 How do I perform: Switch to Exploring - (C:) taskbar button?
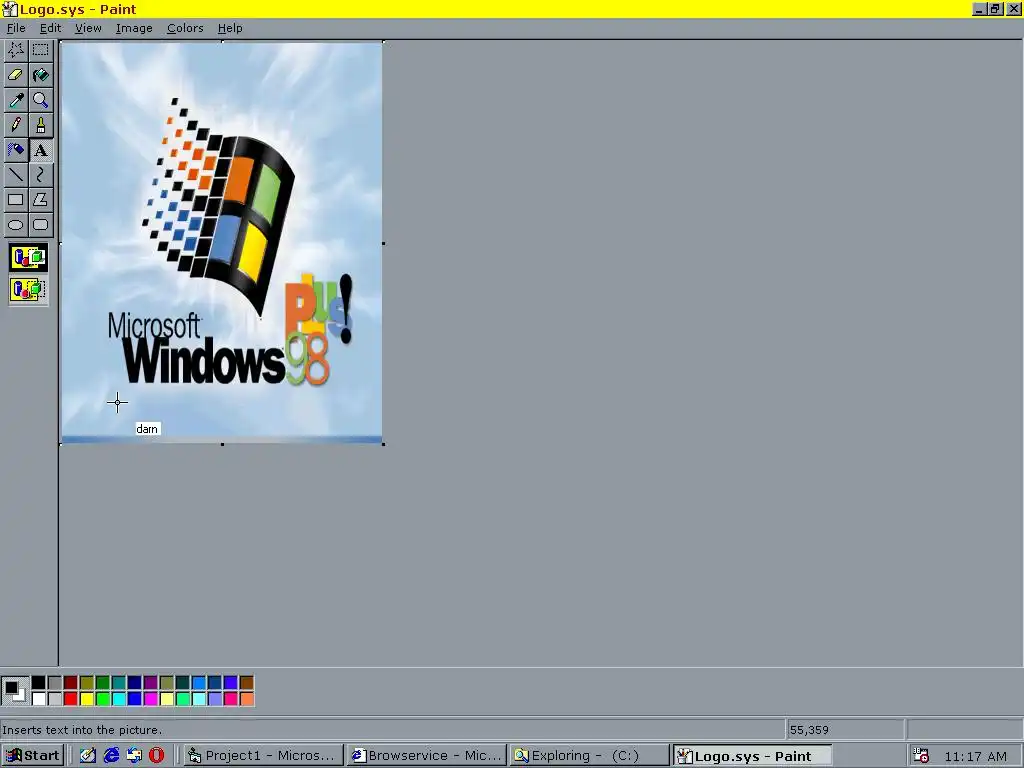coord(590,756)
